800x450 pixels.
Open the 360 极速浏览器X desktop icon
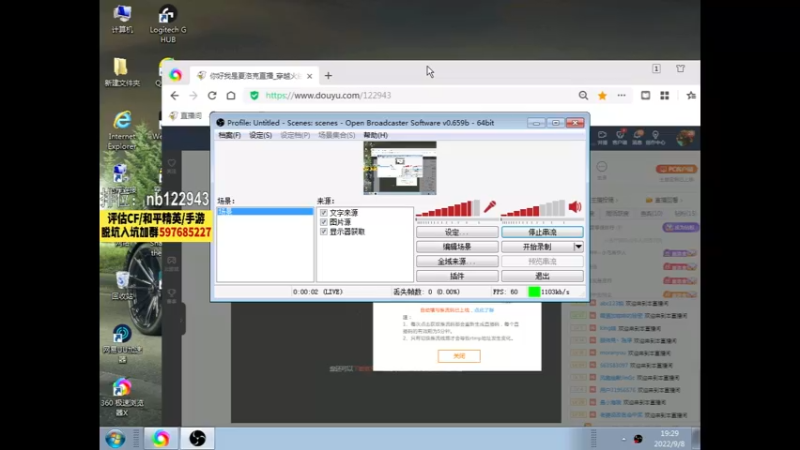click(122, 397)
